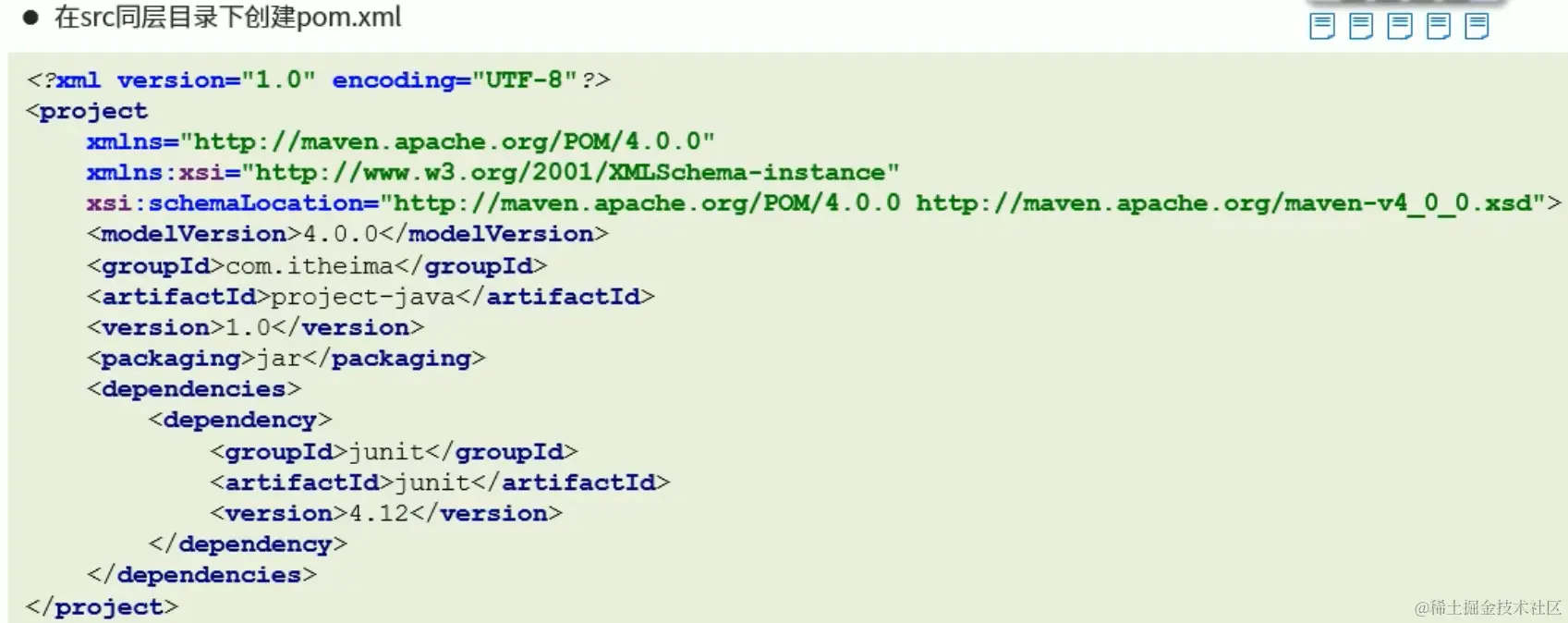Click the modelVersion 4.0.0 line
1568x623 pixels.
[347, 234]
